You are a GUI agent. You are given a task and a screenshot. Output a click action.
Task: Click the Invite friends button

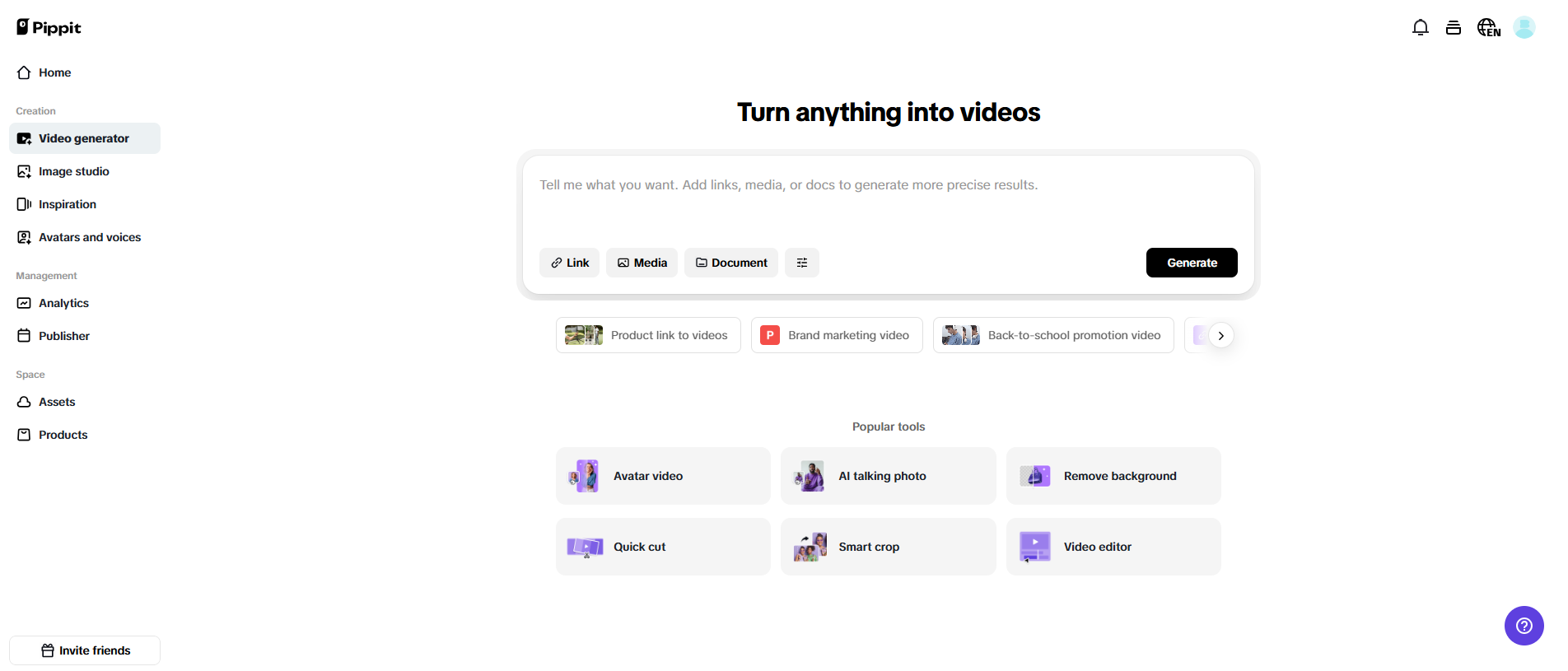pyautogui.click(x=85, y=650)
